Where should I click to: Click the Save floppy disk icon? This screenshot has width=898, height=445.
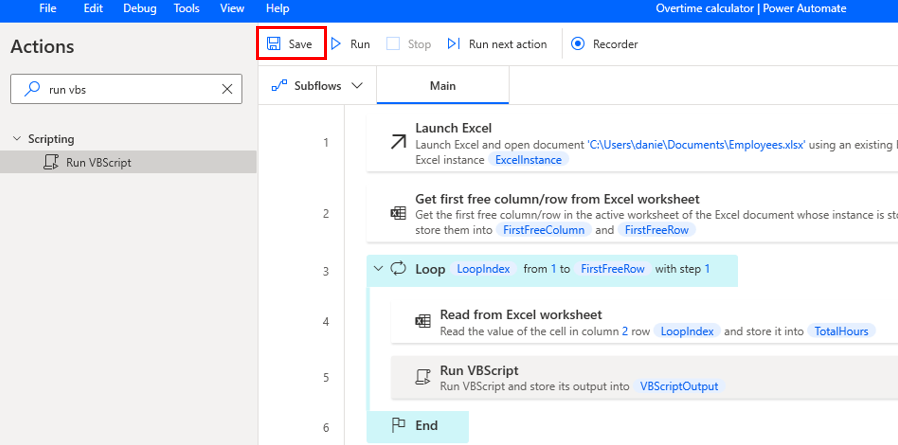click(x=274, y=44)
